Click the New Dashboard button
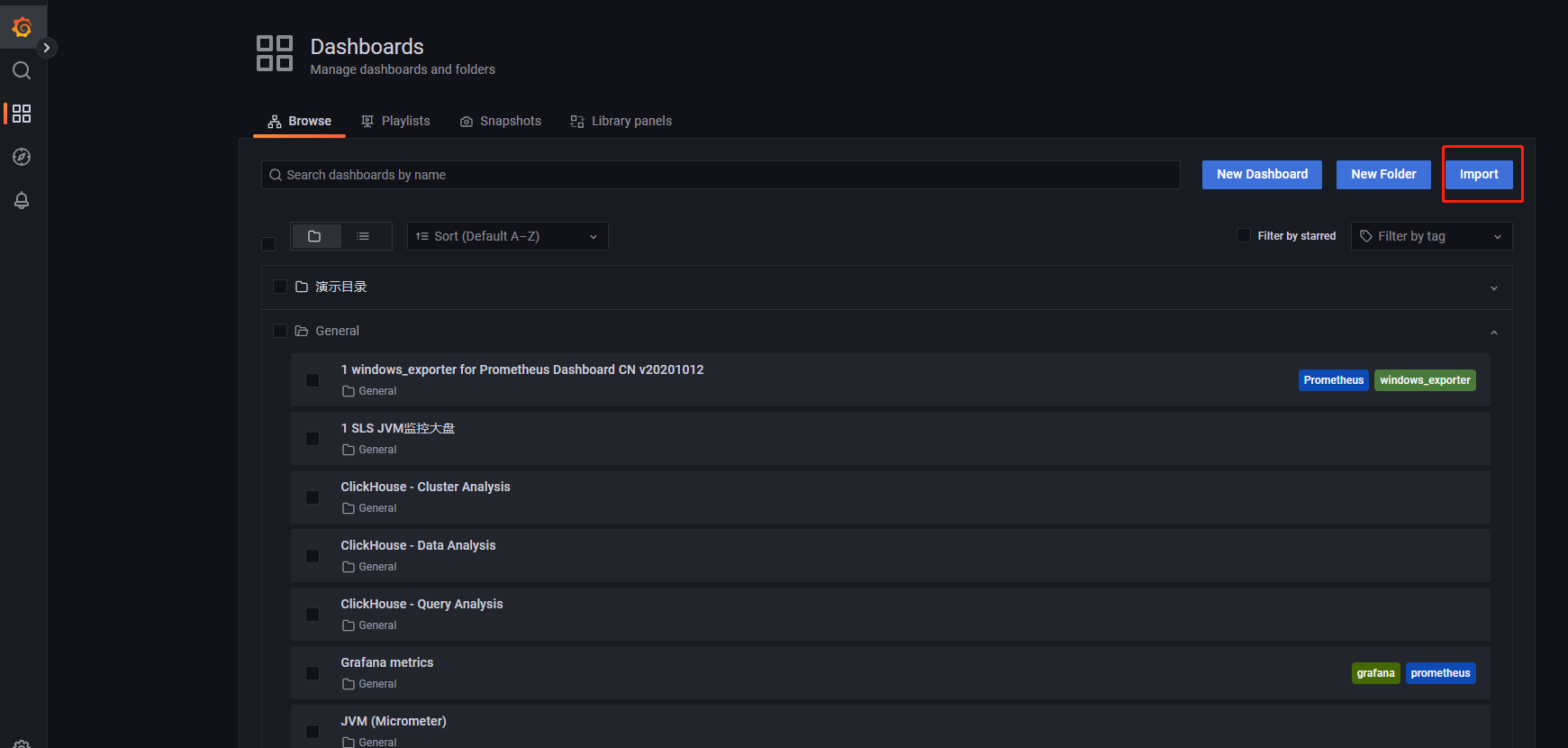Screen dimensions: 1568x748 [1262, 174]
